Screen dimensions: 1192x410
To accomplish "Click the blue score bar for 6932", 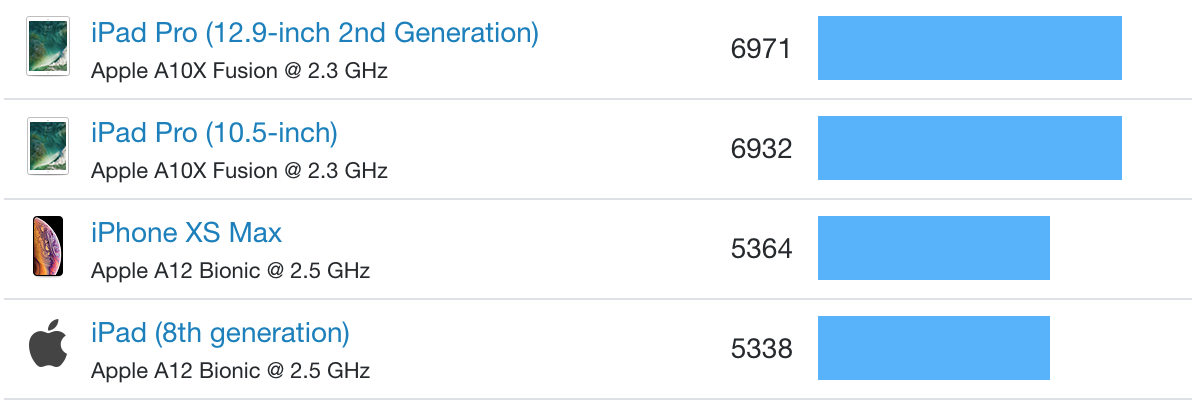I will tap(969, 148).
